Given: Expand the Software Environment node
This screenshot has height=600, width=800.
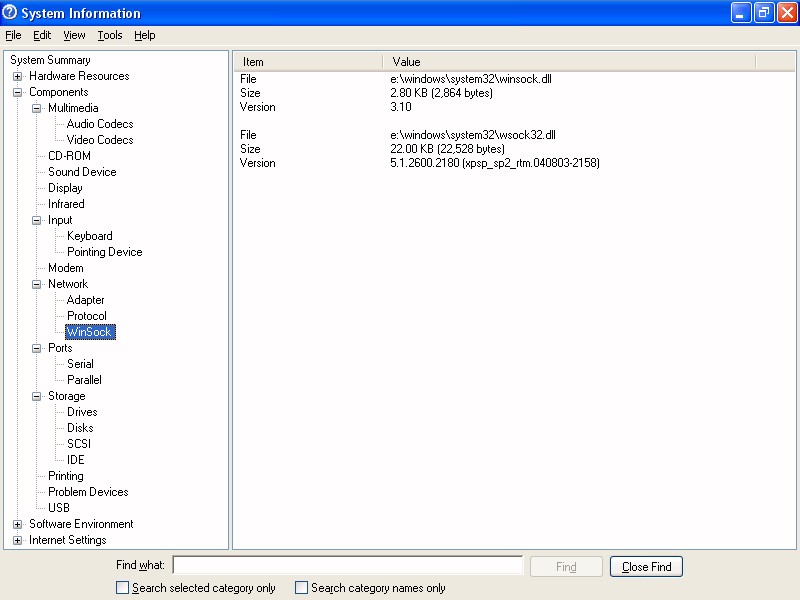Looking at the screenshot, I should pos(17,524).
